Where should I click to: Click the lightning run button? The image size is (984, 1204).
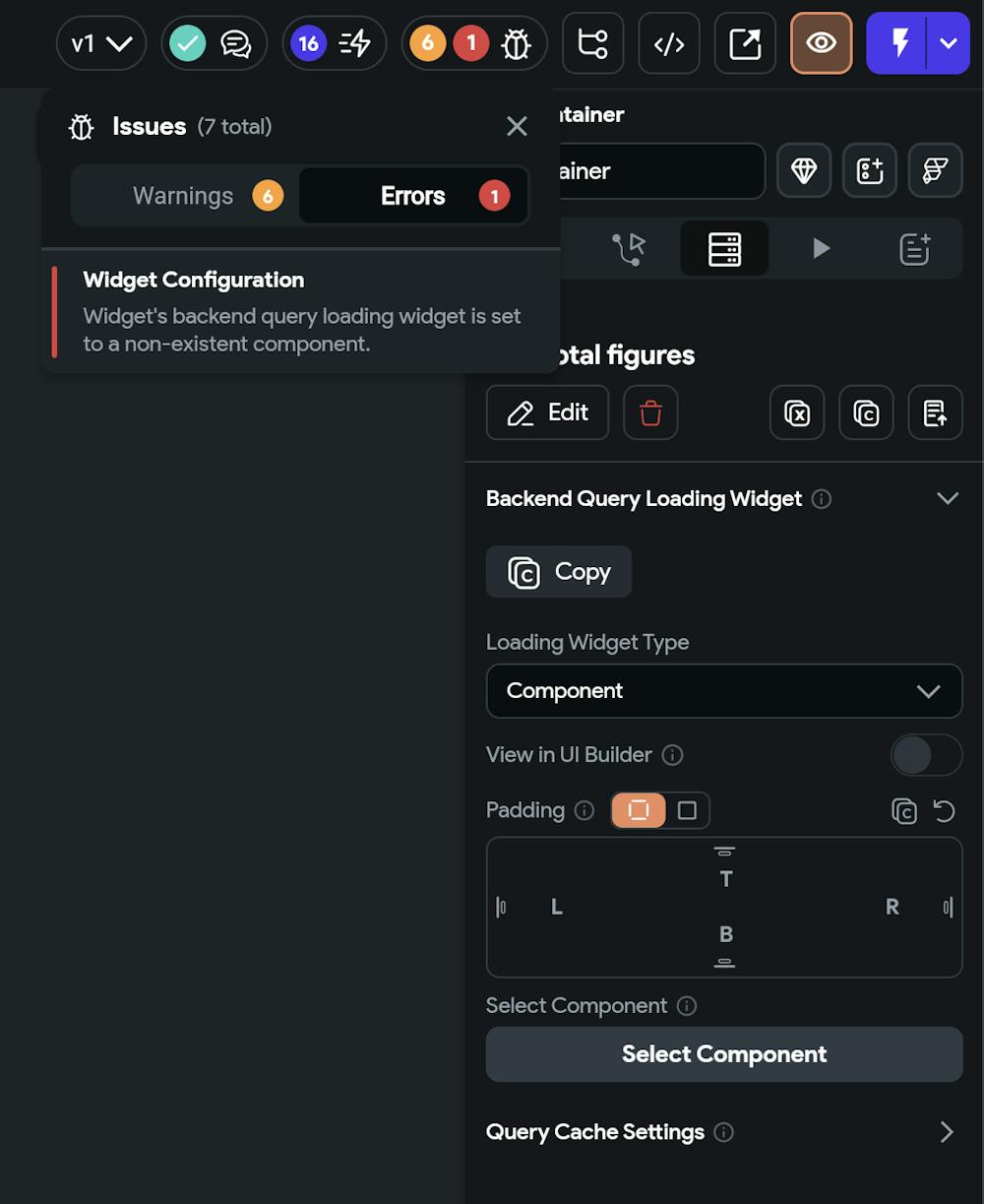click(898, 43)
